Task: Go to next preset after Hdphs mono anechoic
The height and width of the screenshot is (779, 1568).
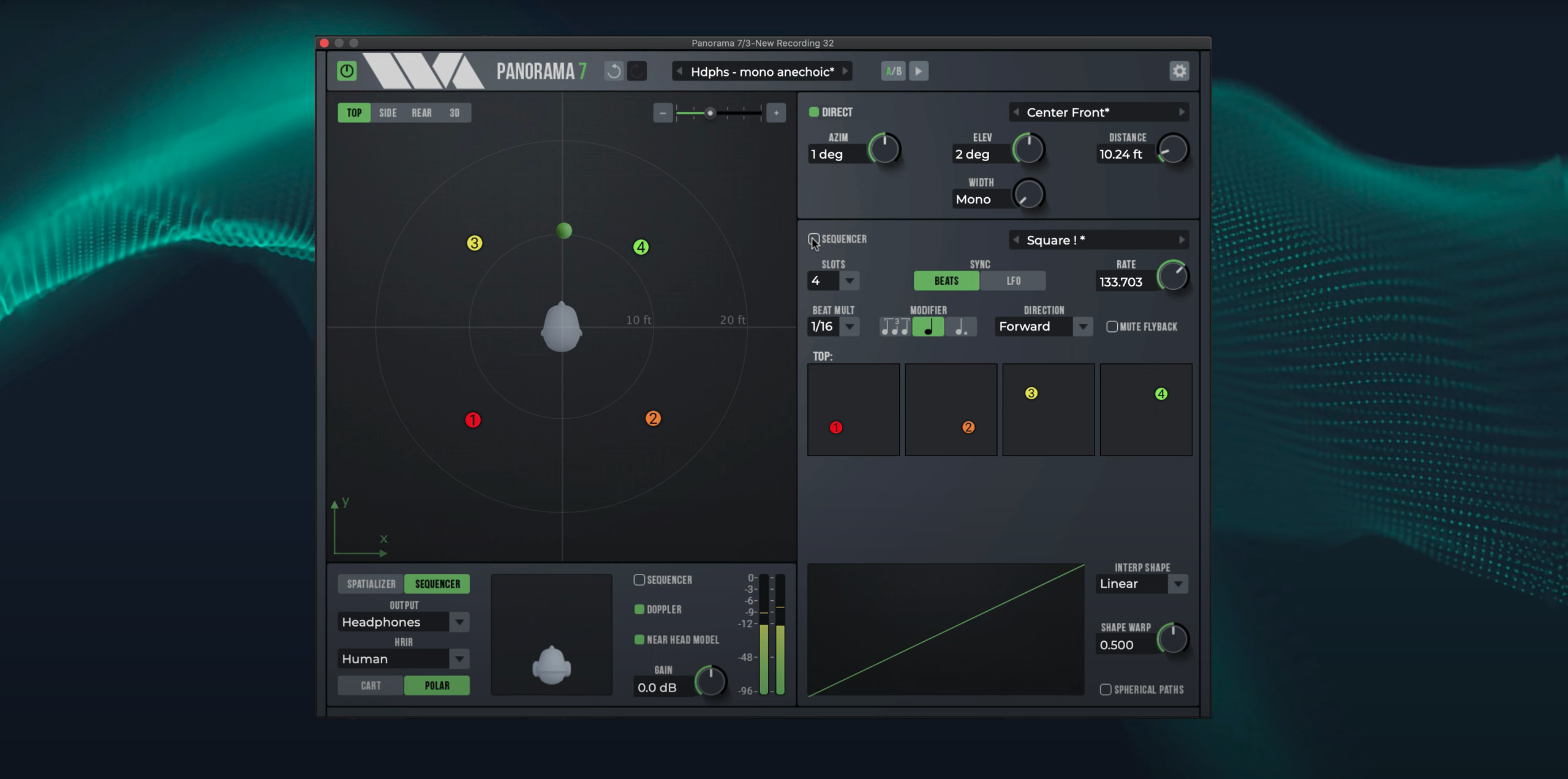Action: coord(846,71)
